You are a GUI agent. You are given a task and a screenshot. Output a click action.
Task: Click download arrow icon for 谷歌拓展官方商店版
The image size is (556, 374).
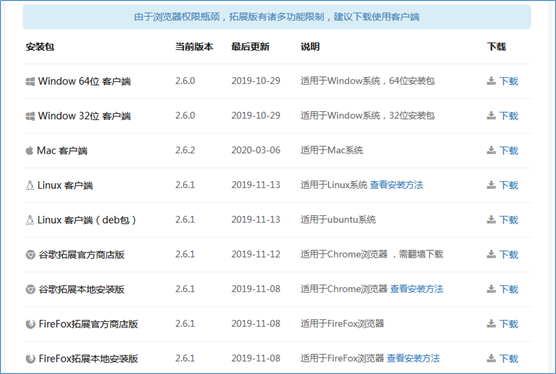pyautogui.click(x=491, y=254)
